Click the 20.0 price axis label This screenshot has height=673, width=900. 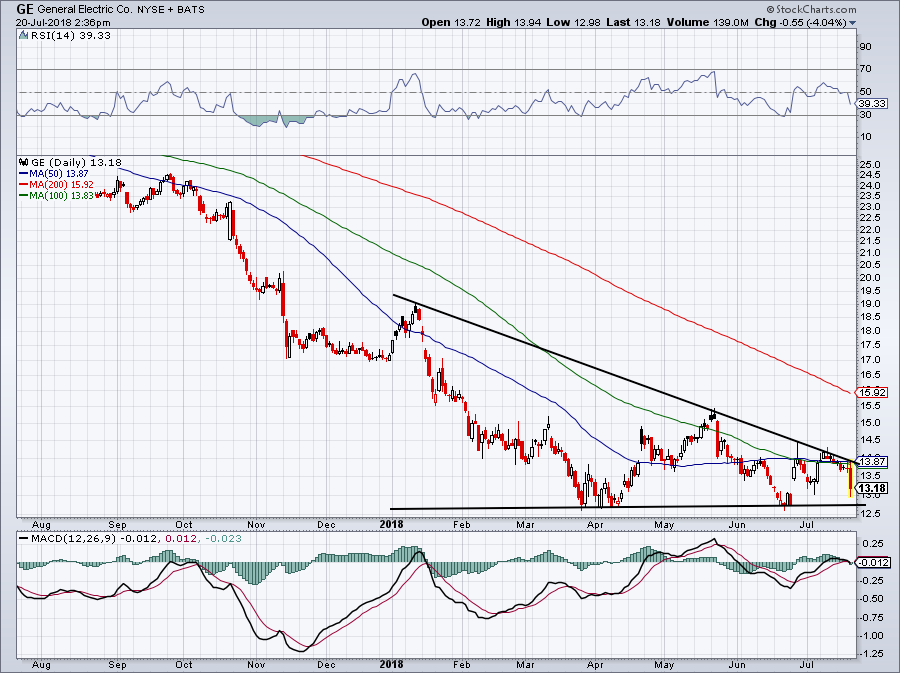[x=870, y=278]
